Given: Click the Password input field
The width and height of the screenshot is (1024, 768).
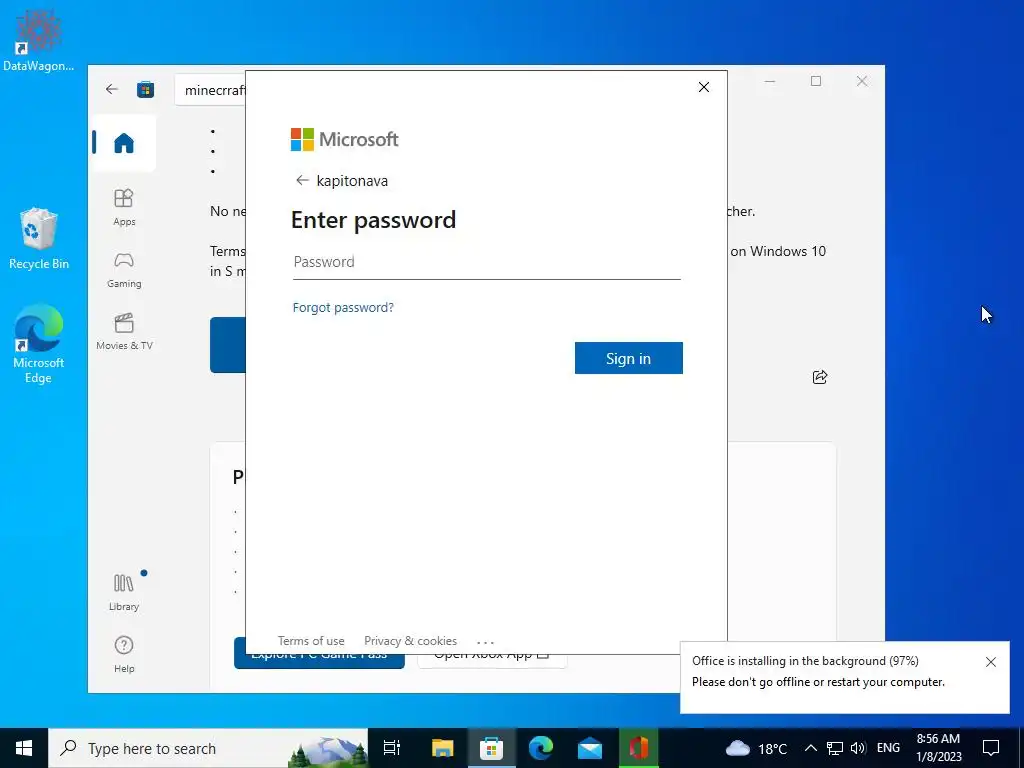Looking at the screenshot, I should pyautogui.click(x=487, y=263).
